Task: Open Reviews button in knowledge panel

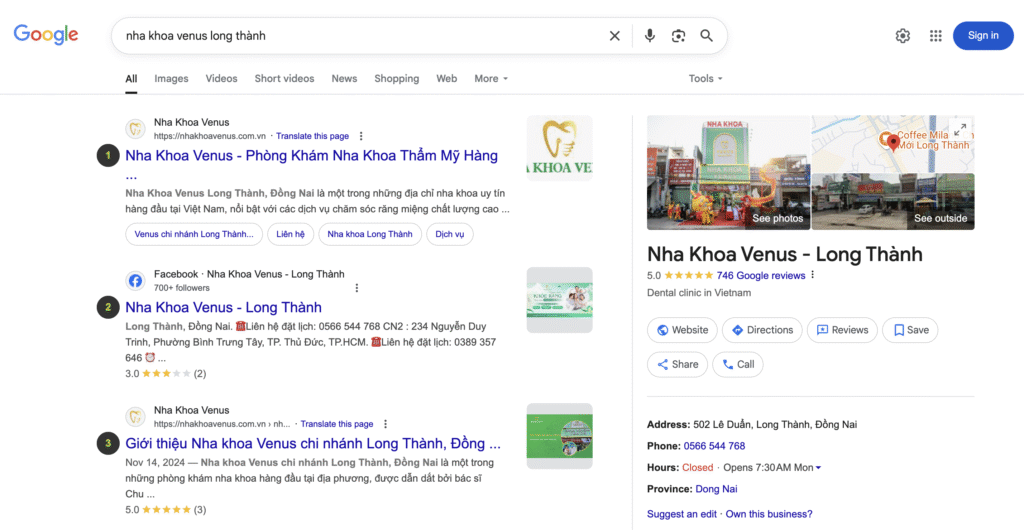Action: tap(842, 330)
